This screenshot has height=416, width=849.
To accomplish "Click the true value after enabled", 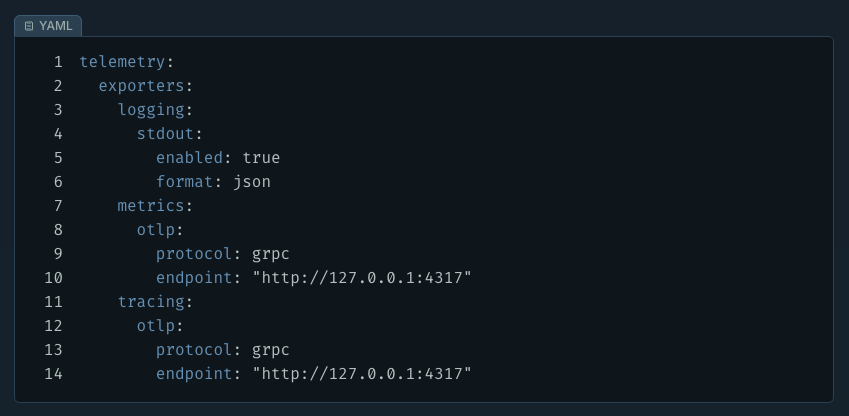I will [x=261, y=158].
